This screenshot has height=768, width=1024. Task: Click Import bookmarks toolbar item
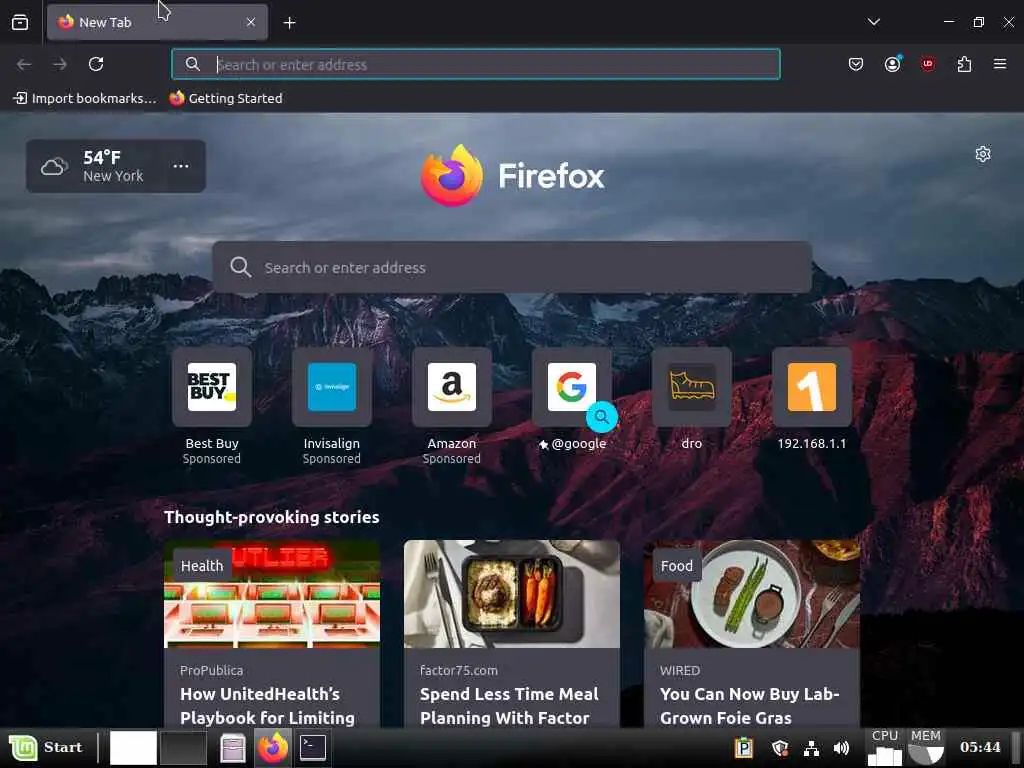[x=85, y=99]
